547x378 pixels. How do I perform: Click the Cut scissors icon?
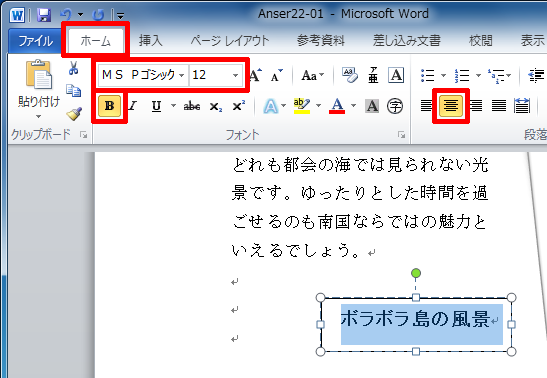(73, 68)
